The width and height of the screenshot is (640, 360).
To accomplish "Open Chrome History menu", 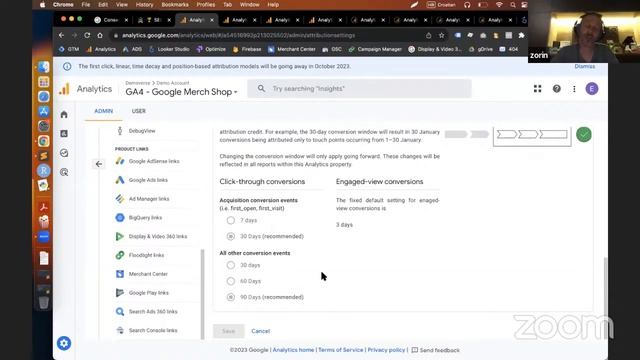I will (144, 5).
